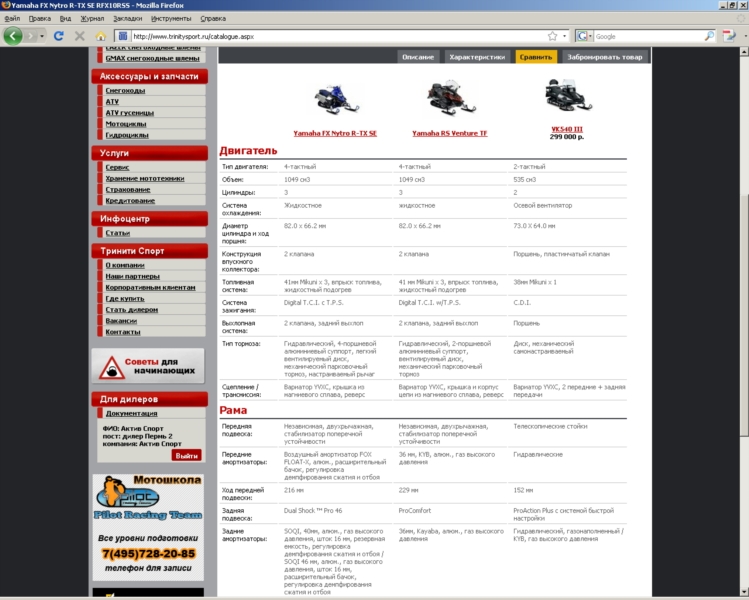Click the Мотошкола Pilot Racing Team banner
This screenshot has width=749, height=600.
point(148,527)
